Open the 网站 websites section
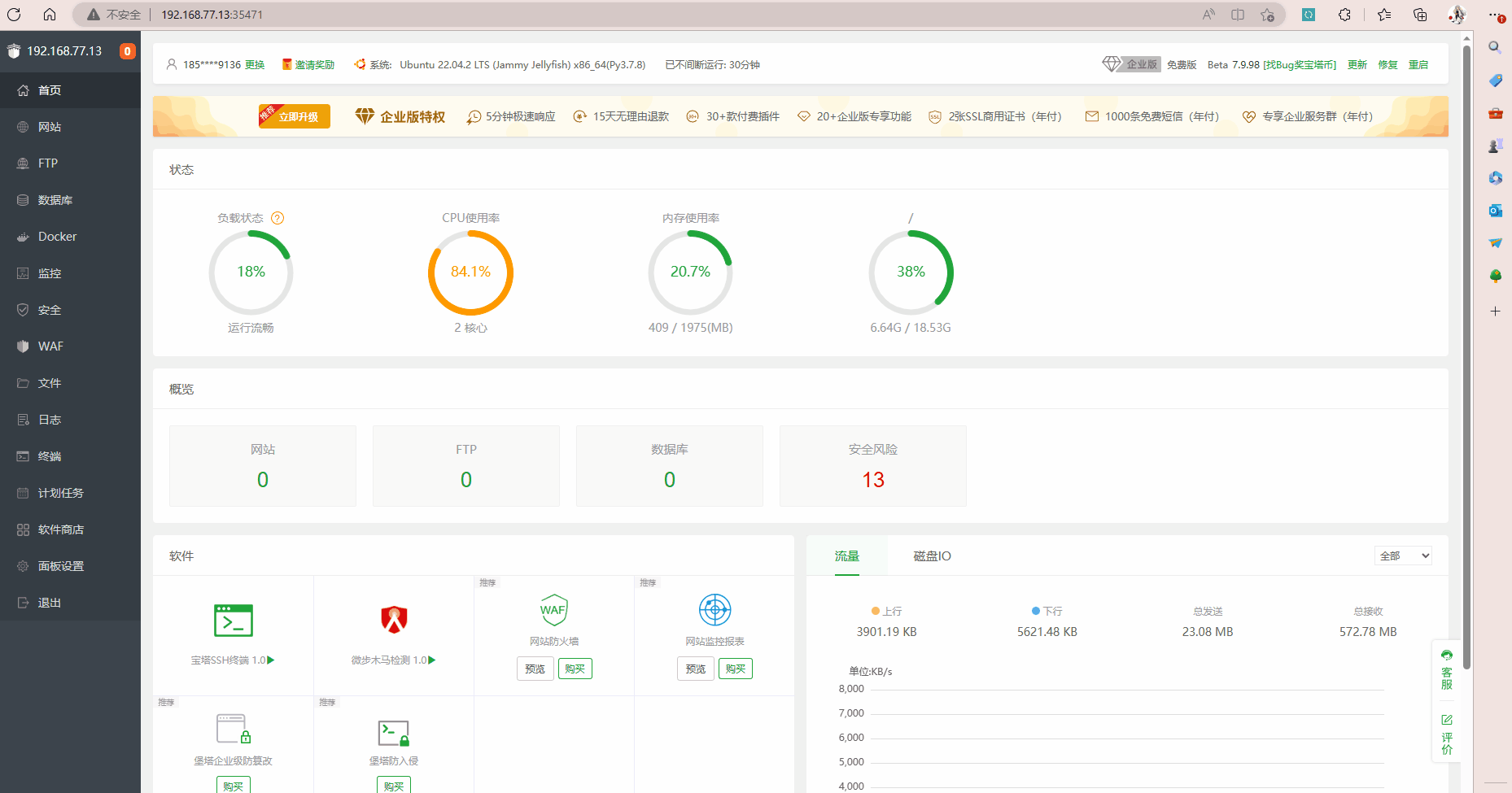The width and height of the screenshot is (1512, 793). (x=70, y=127)
